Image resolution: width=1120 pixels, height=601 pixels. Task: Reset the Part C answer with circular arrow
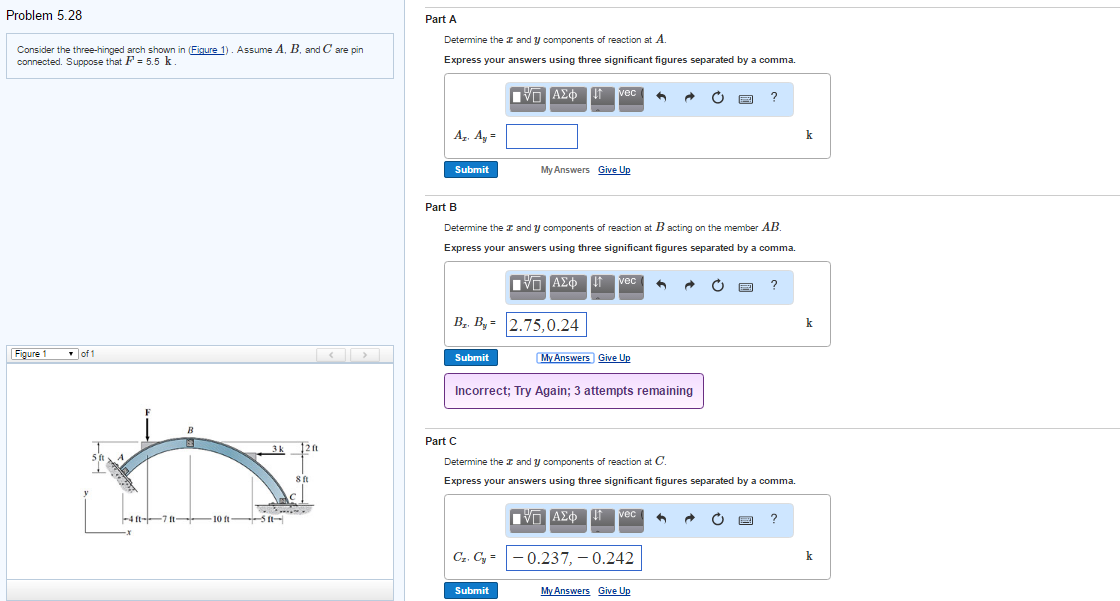716,519
